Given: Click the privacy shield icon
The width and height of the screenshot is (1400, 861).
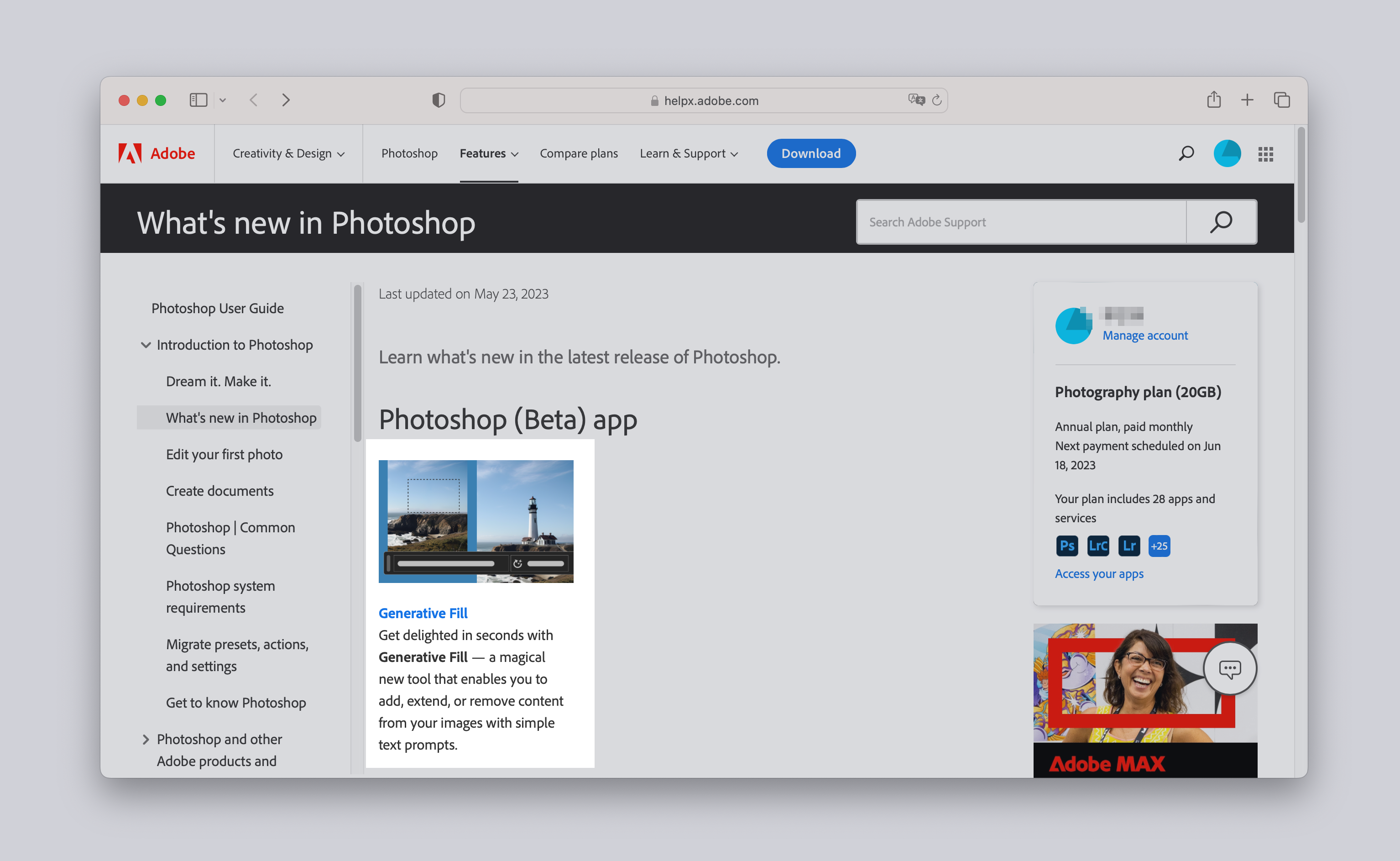Looking at the screenshot, I should tap(438, 100).
